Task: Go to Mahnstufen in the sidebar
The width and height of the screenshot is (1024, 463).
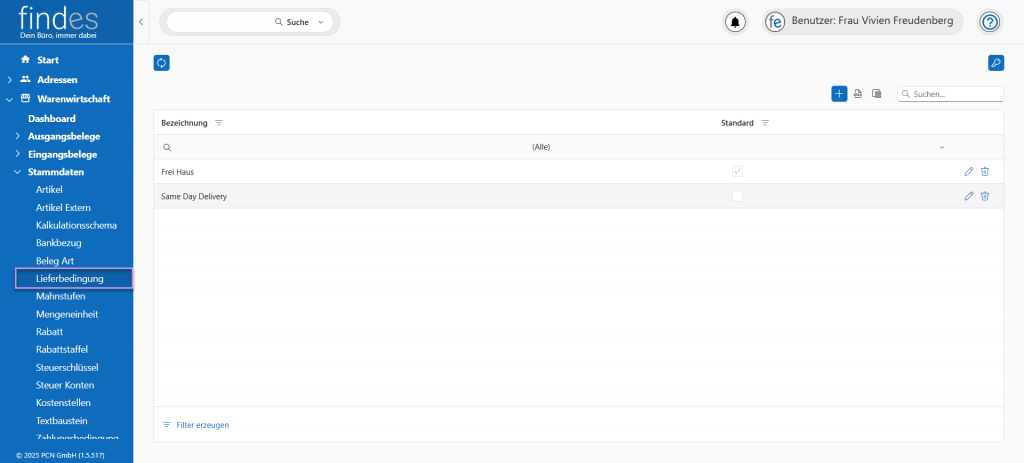Action: tap(60, 296)
